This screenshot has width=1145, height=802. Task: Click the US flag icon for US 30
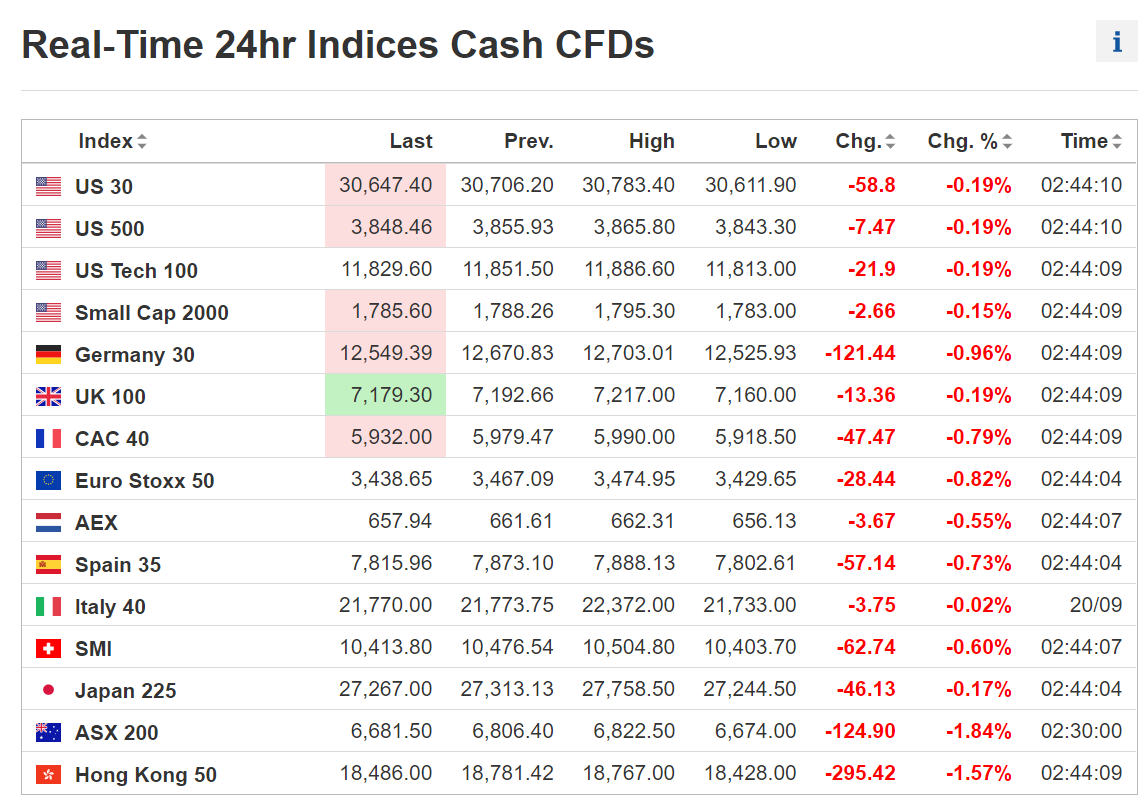pos(48,186)
